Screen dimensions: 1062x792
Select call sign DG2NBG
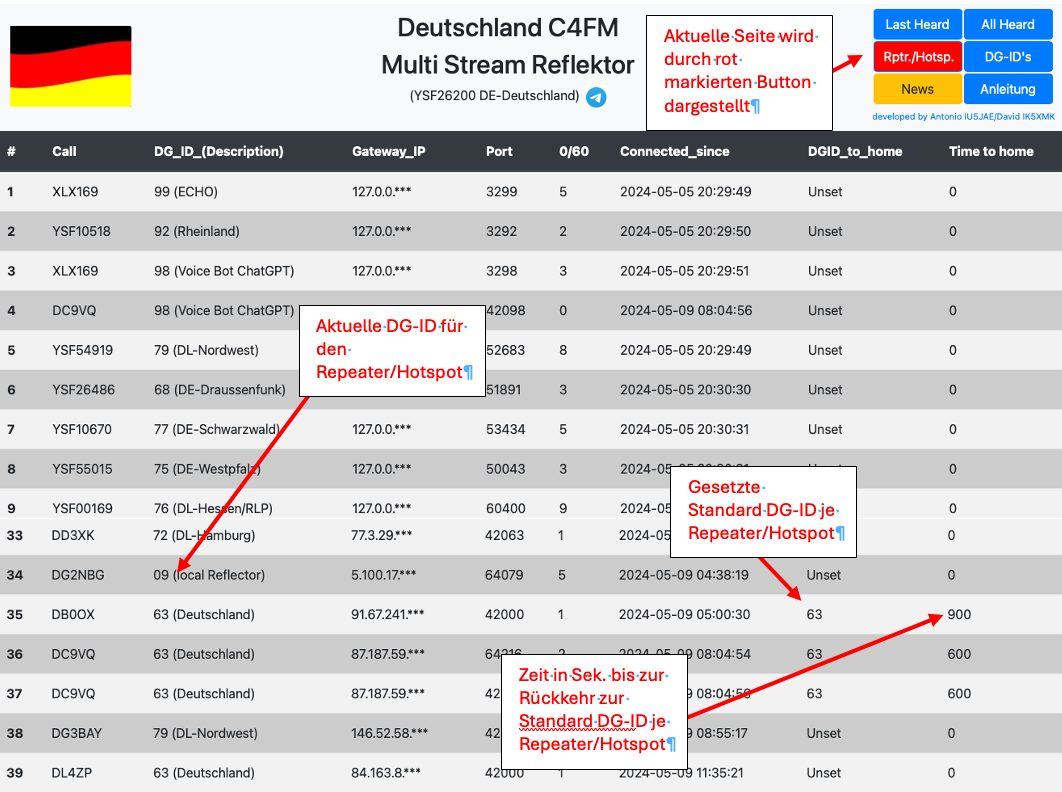pos(78,575)
